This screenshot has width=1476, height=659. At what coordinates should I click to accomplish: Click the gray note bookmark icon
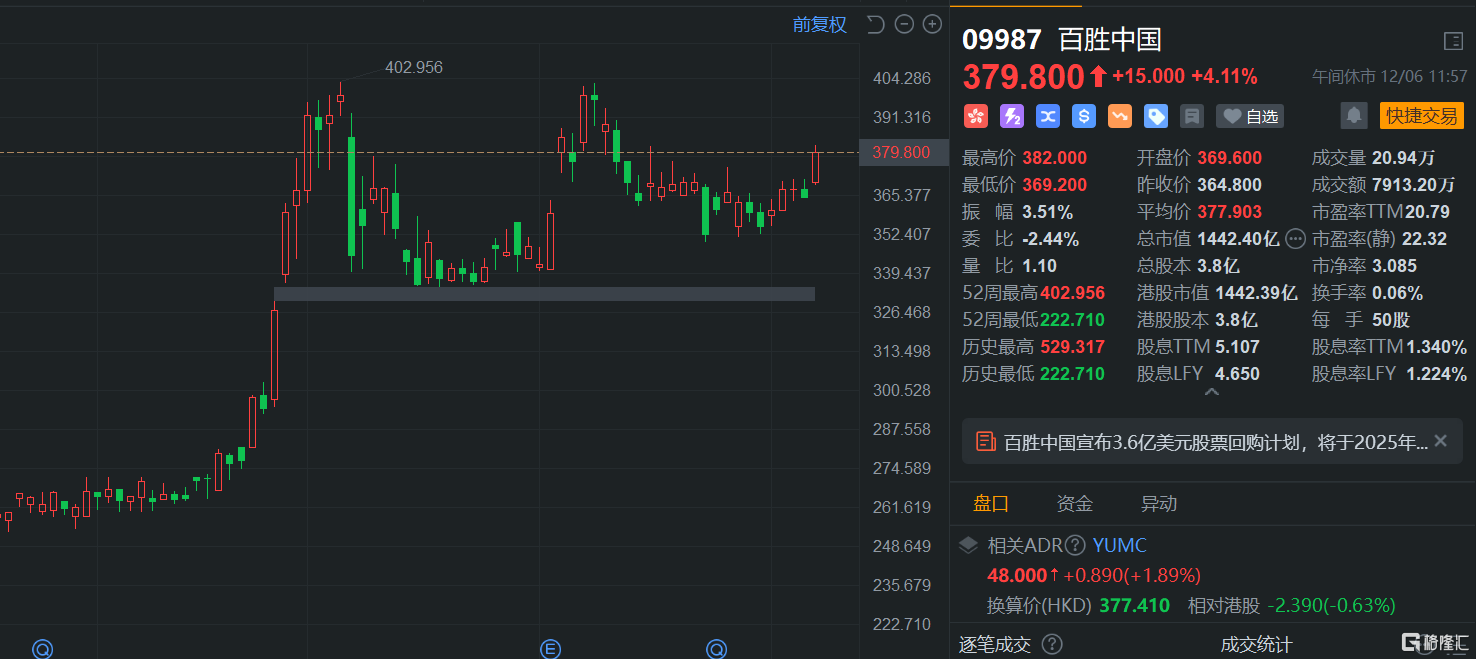(1191, 116)
